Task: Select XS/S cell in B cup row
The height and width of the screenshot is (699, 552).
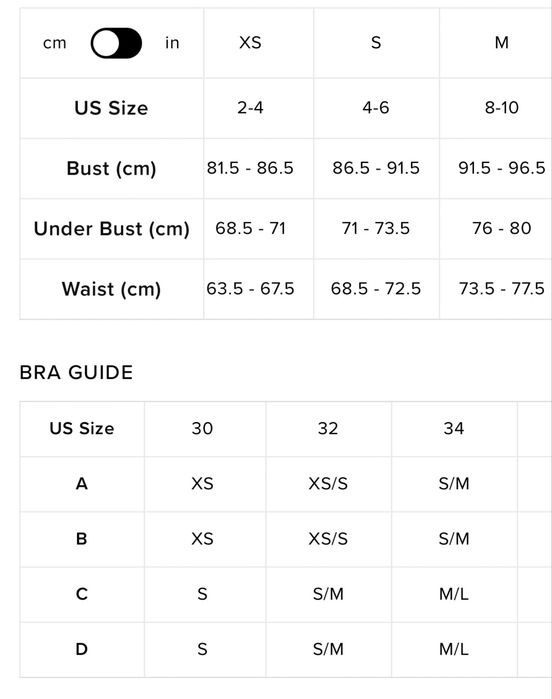Action: [x=328, y=539]
